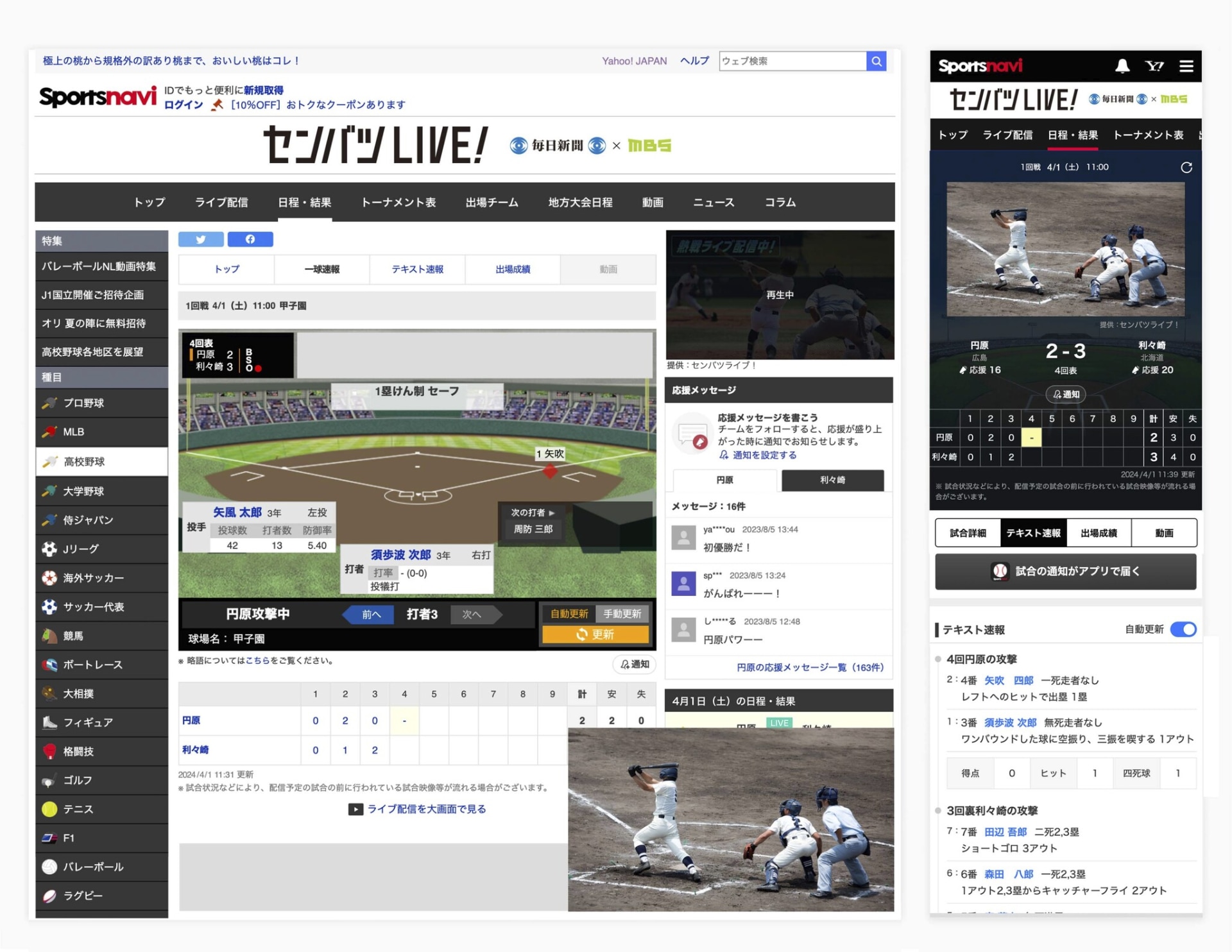Open the mobile hamburger menu

click(x=1186, y=66)
